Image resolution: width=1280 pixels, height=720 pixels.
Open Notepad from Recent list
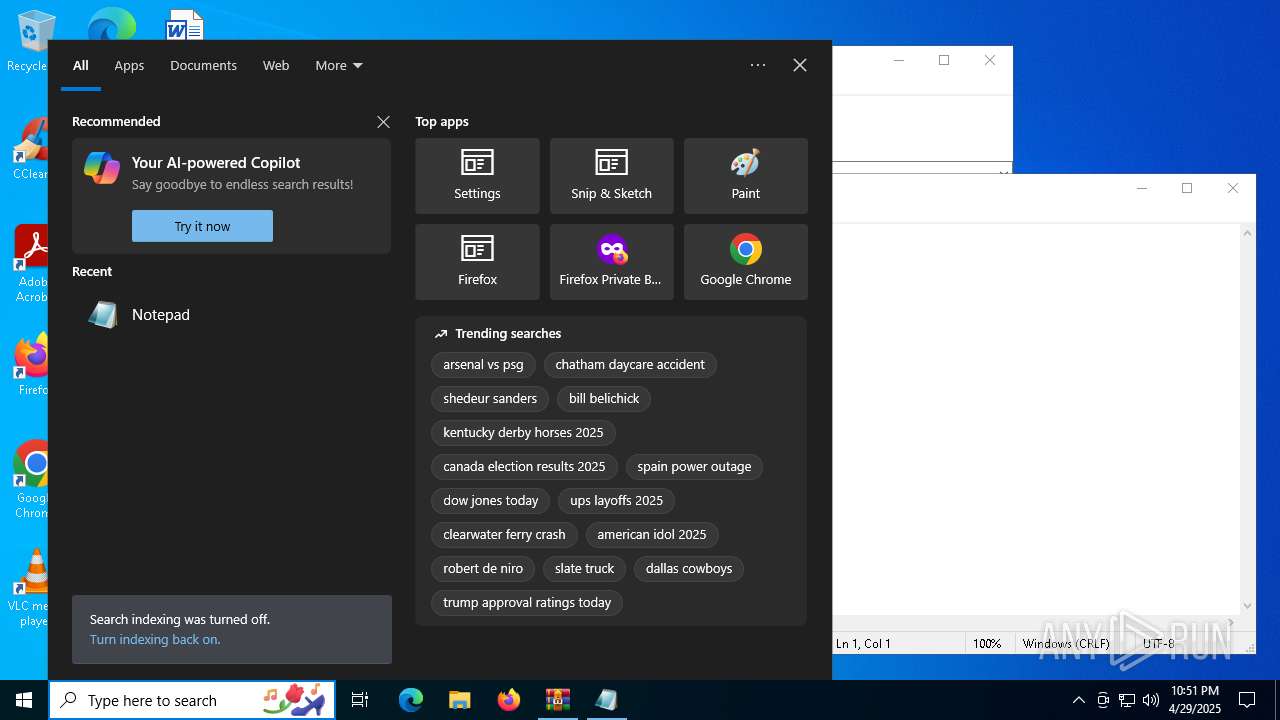231,315
